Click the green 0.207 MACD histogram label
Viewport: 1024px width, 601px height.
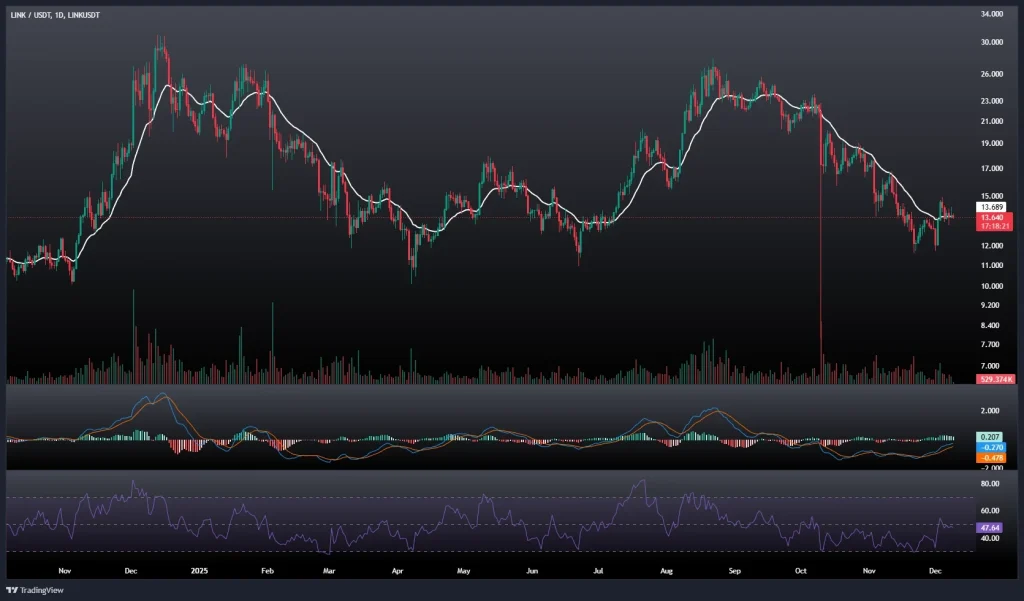coord(991,437)
